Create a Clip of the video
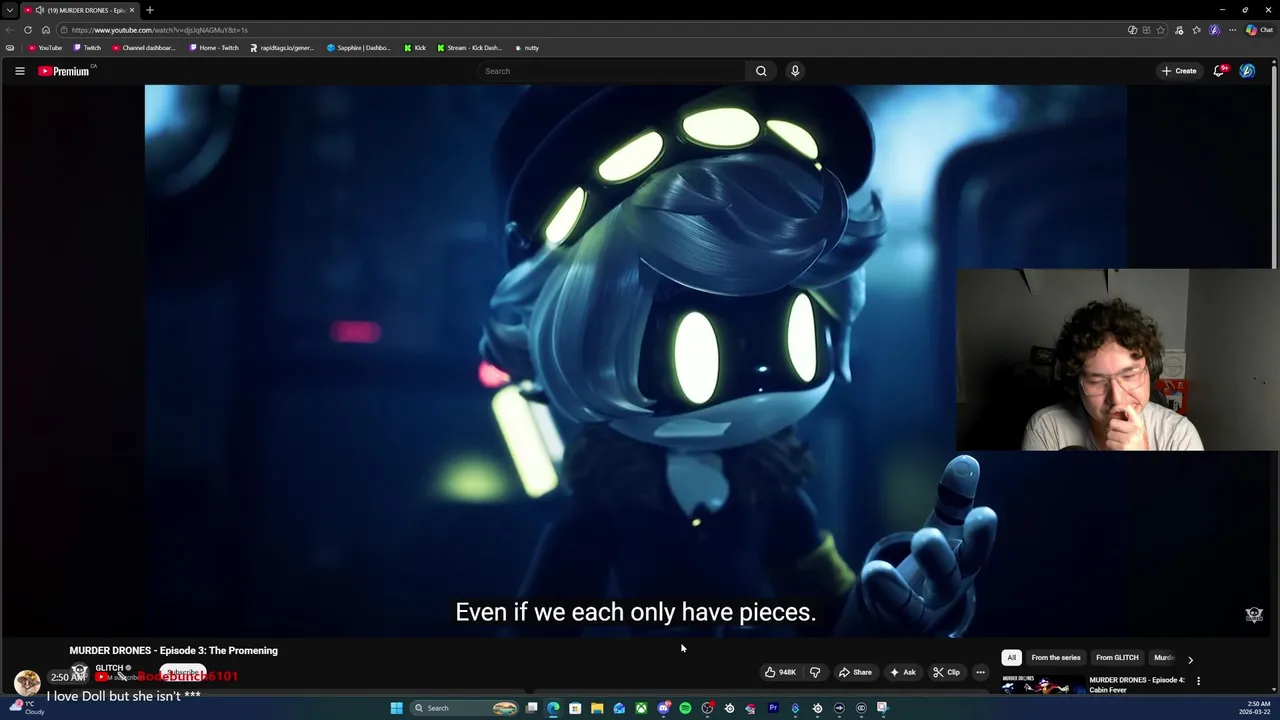 pos(946,672)
